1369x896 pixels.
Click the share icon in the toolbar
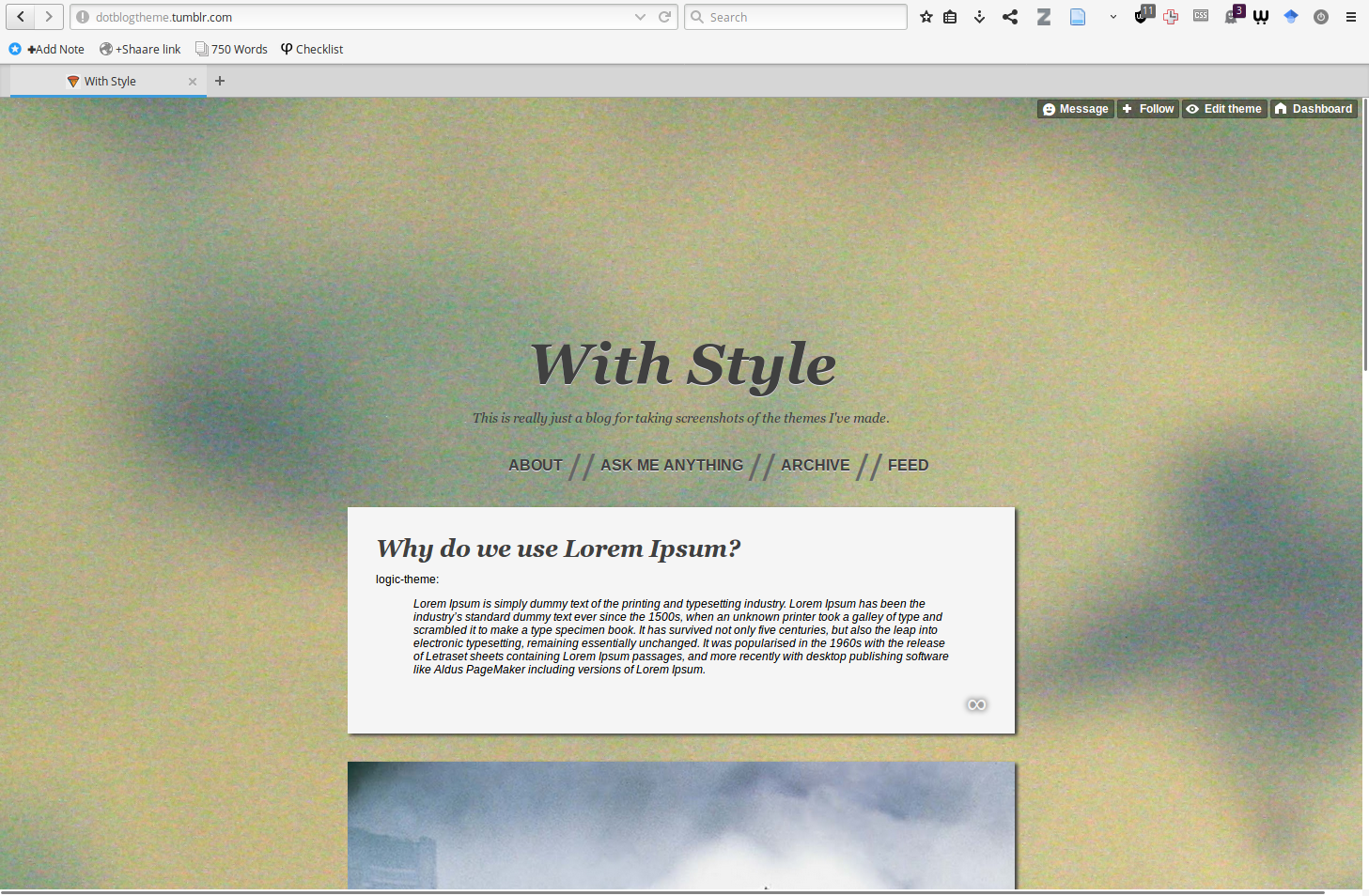point(1010,17)
